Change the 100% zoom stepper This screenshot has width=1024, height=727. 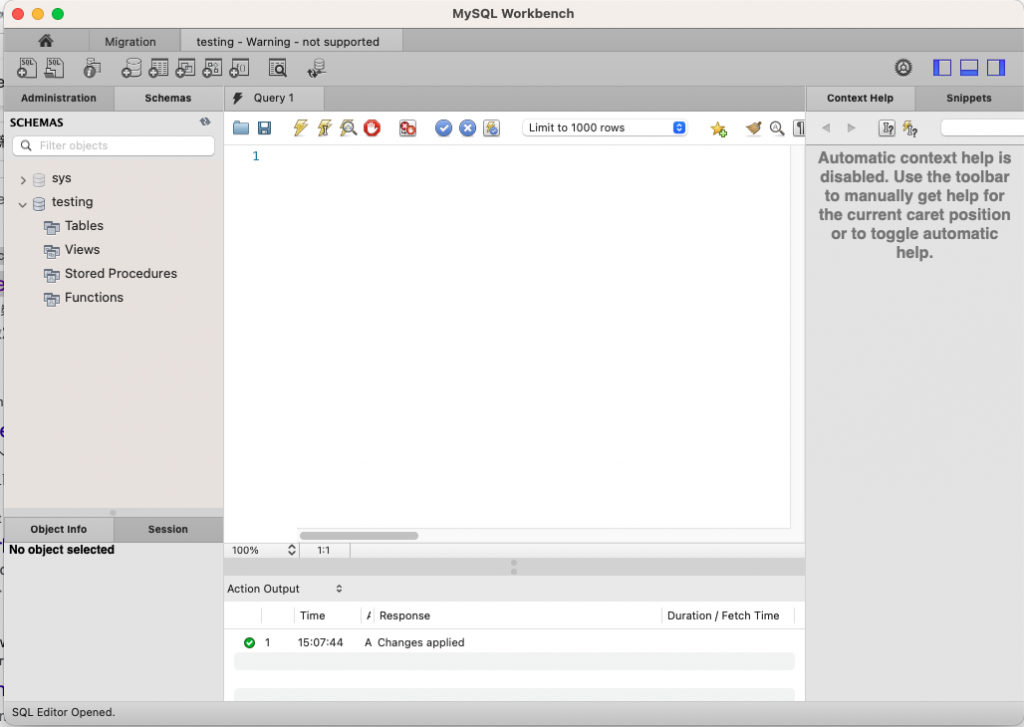point(291,550)
